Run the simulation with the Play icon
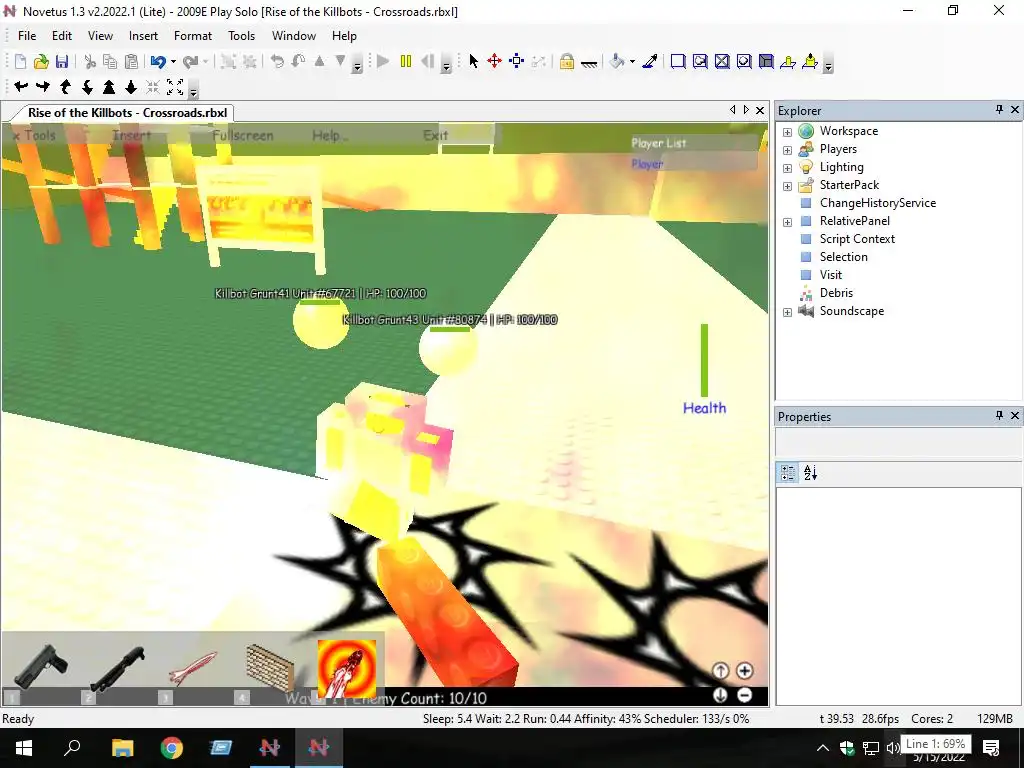Image resolution: width=1024 pixels, height=768 pixels. [x=383, y=61]
